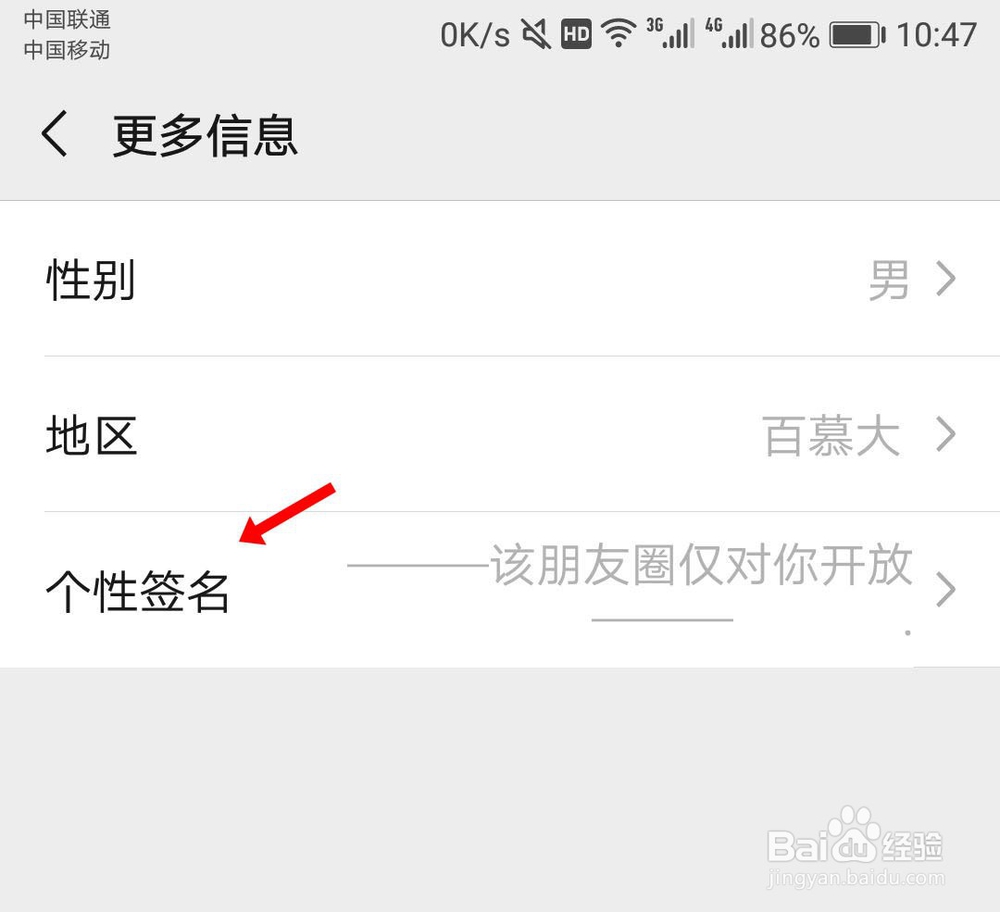Tap the Wi-Fi status icon

(x=618, y=34)
